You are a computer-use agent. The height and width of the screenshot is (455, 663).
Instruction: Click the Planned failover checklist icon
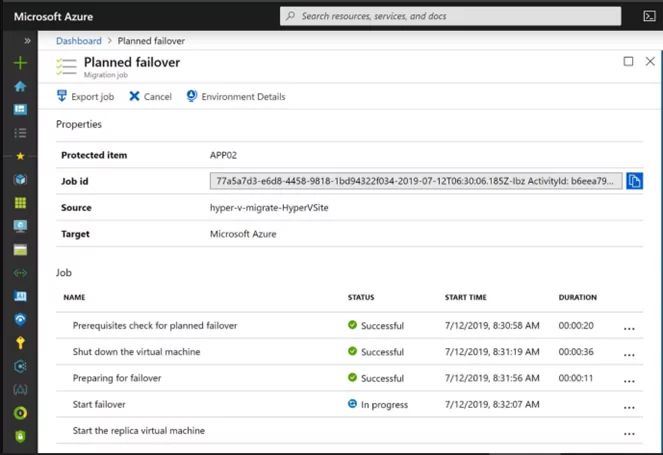click(66, 67)
